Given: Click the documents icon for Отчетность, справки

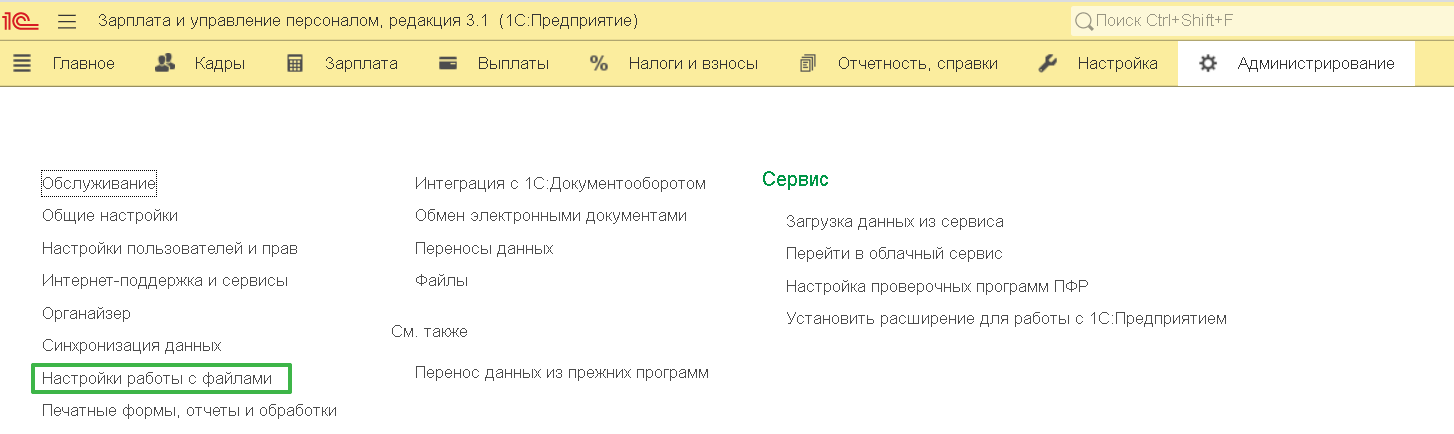Looking at the screenshot, I should [808, 63].
